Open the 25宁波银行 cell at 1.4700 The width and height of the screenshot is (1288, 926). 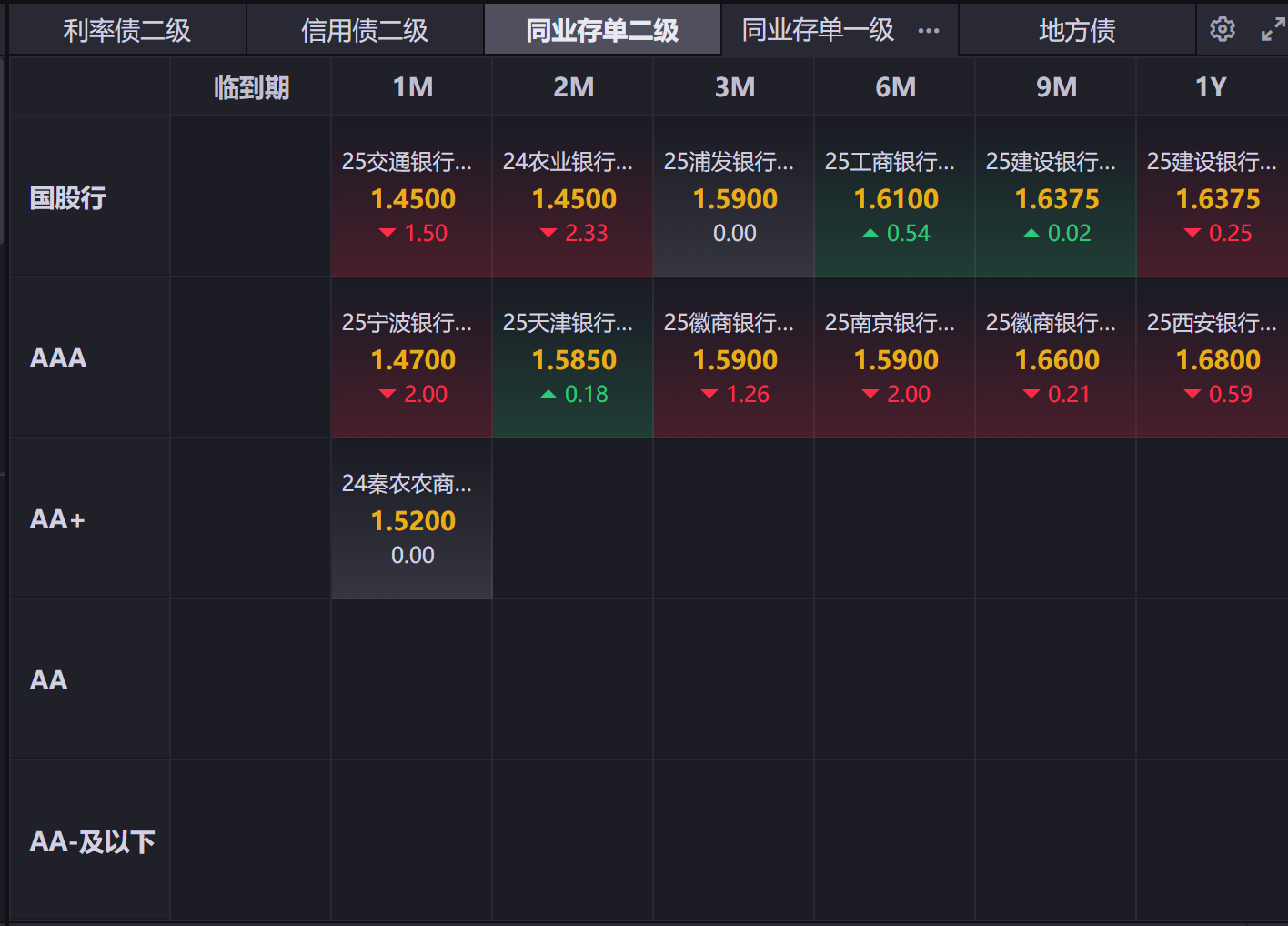click(412, 357)
